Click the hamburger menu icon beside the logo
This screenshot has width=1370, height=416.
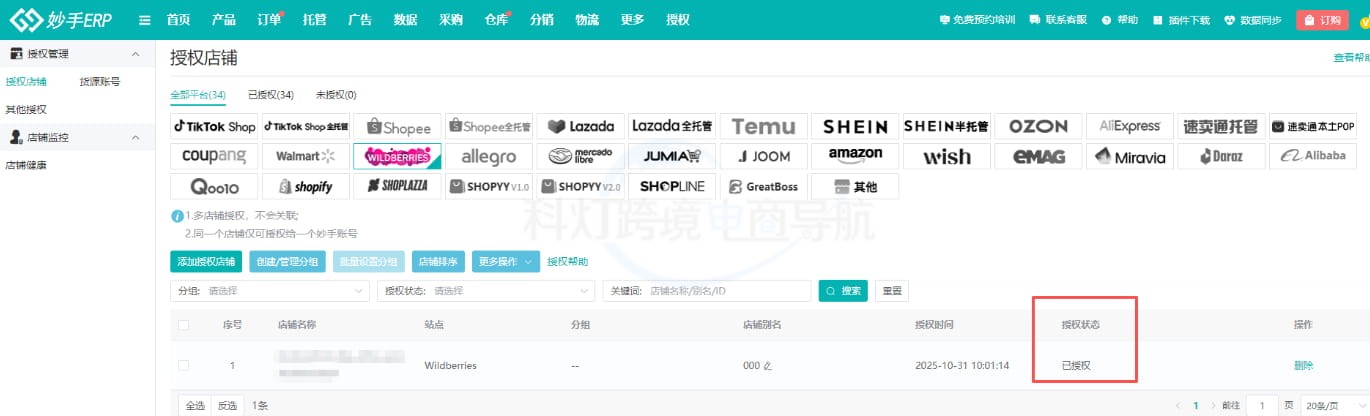click(x=145, y=20)
